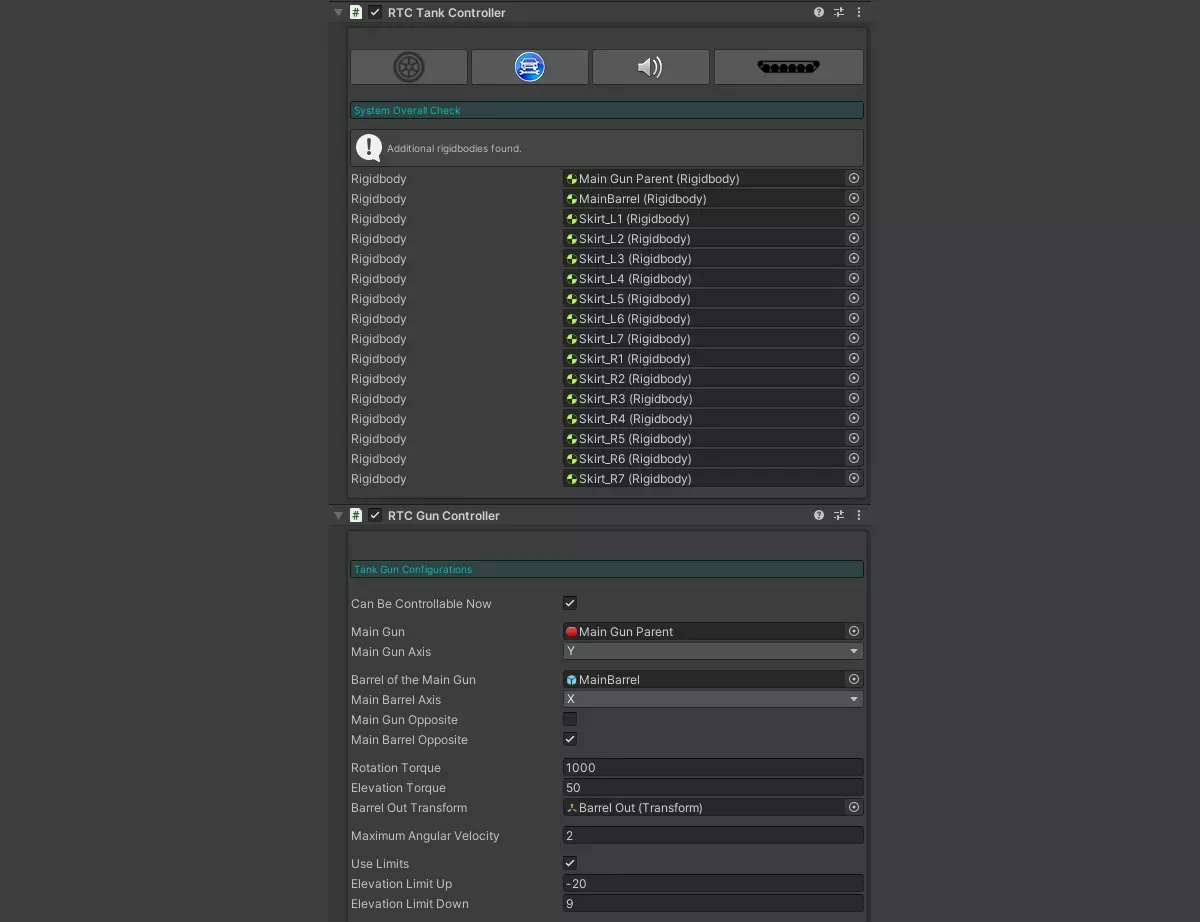Edit the Maximum Angular Velocity field
The height and width of the screenshot is (922, 1200).
click(713, 835)
